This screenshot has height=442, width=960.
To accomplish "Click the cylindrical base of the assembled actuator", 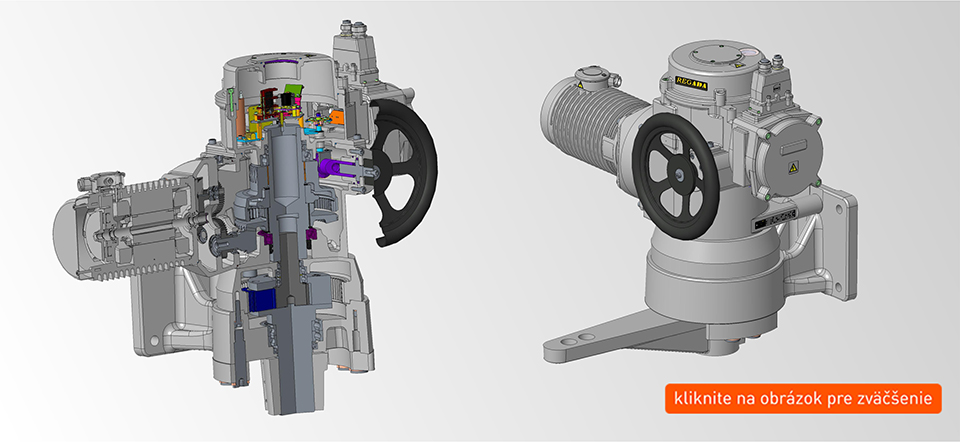I will 712,280.
